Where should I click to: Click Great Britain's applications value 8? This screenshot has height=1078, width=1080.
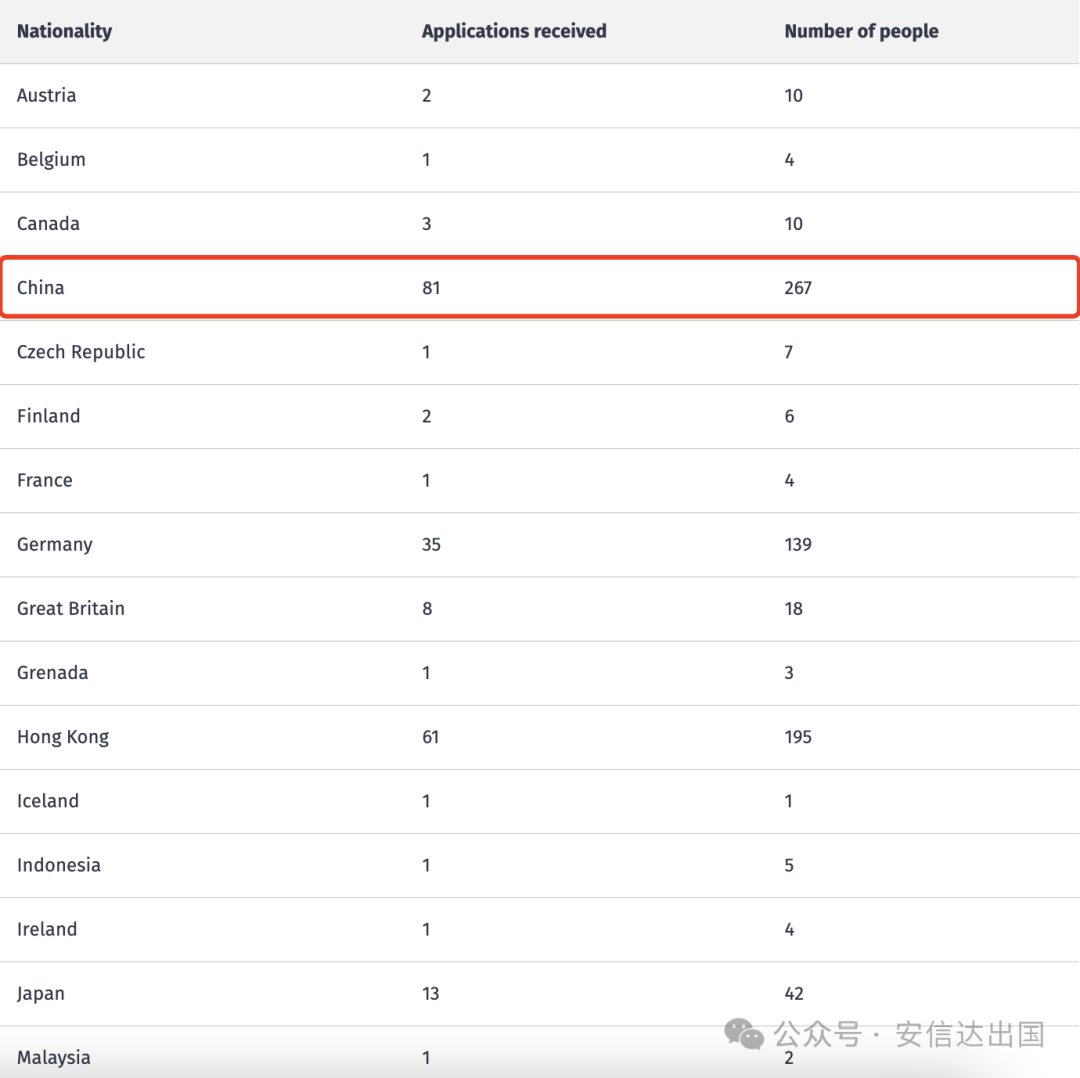(x=427, y=609)
